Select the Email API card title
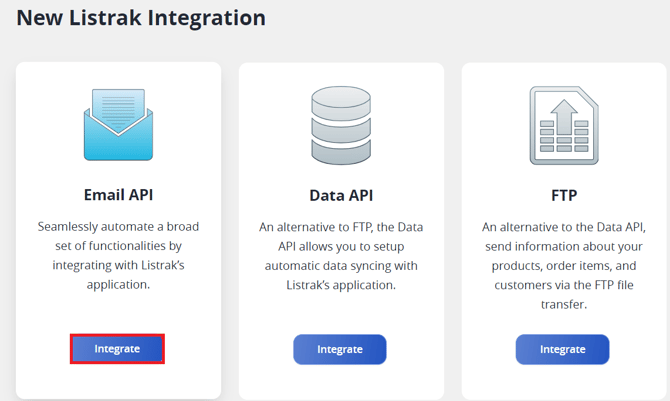This screenshot has height=401, width=670. pyautogui.click(x=118, y=194)
